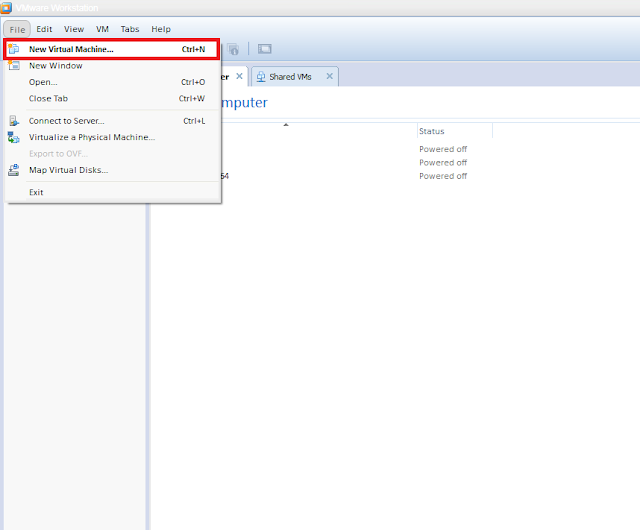Select Map Virtual Disks... entry
Image resolution: width=640 pixels, height=530 pixels.
[x=112, y=170]
